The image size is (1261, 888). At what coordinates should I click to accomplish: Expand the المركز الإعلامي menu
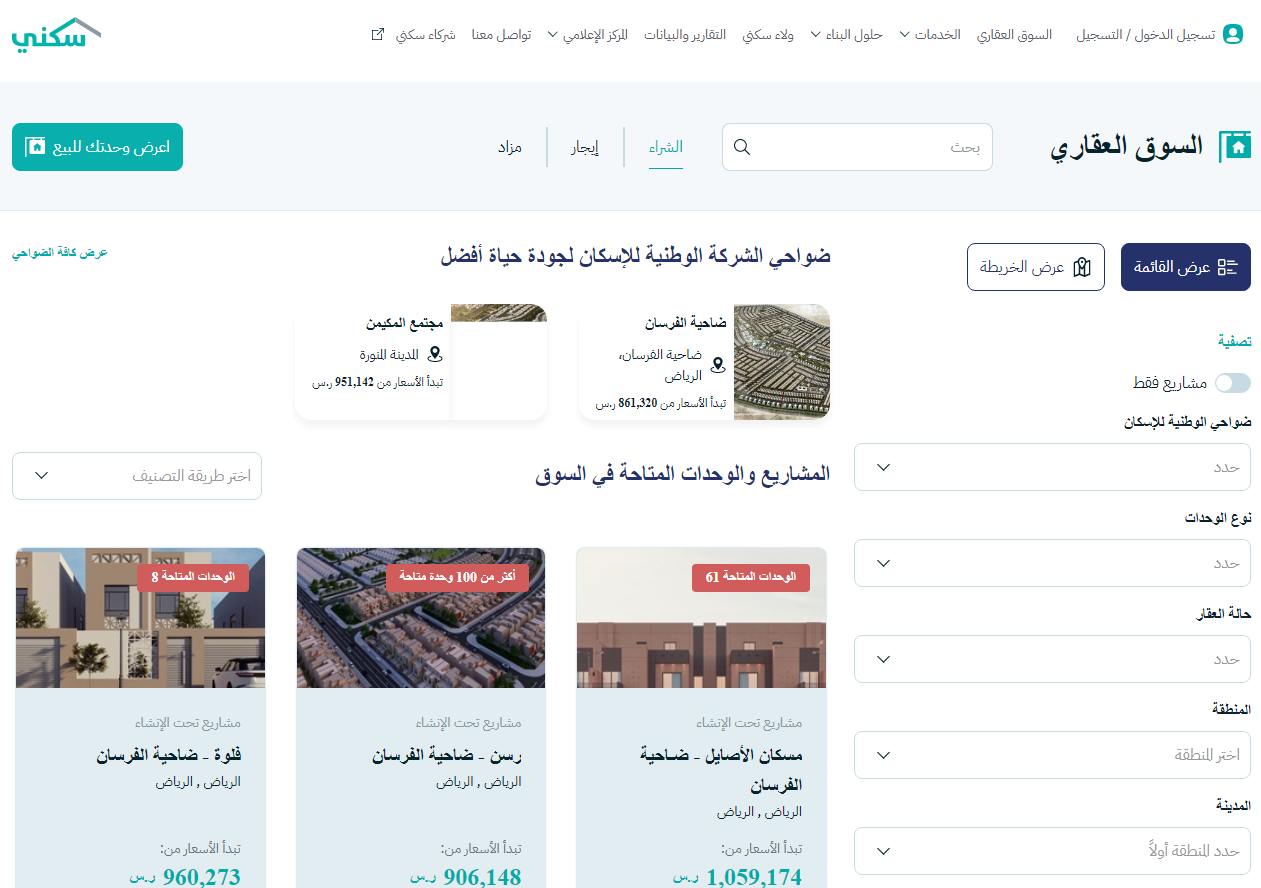[x=588, y=35]
